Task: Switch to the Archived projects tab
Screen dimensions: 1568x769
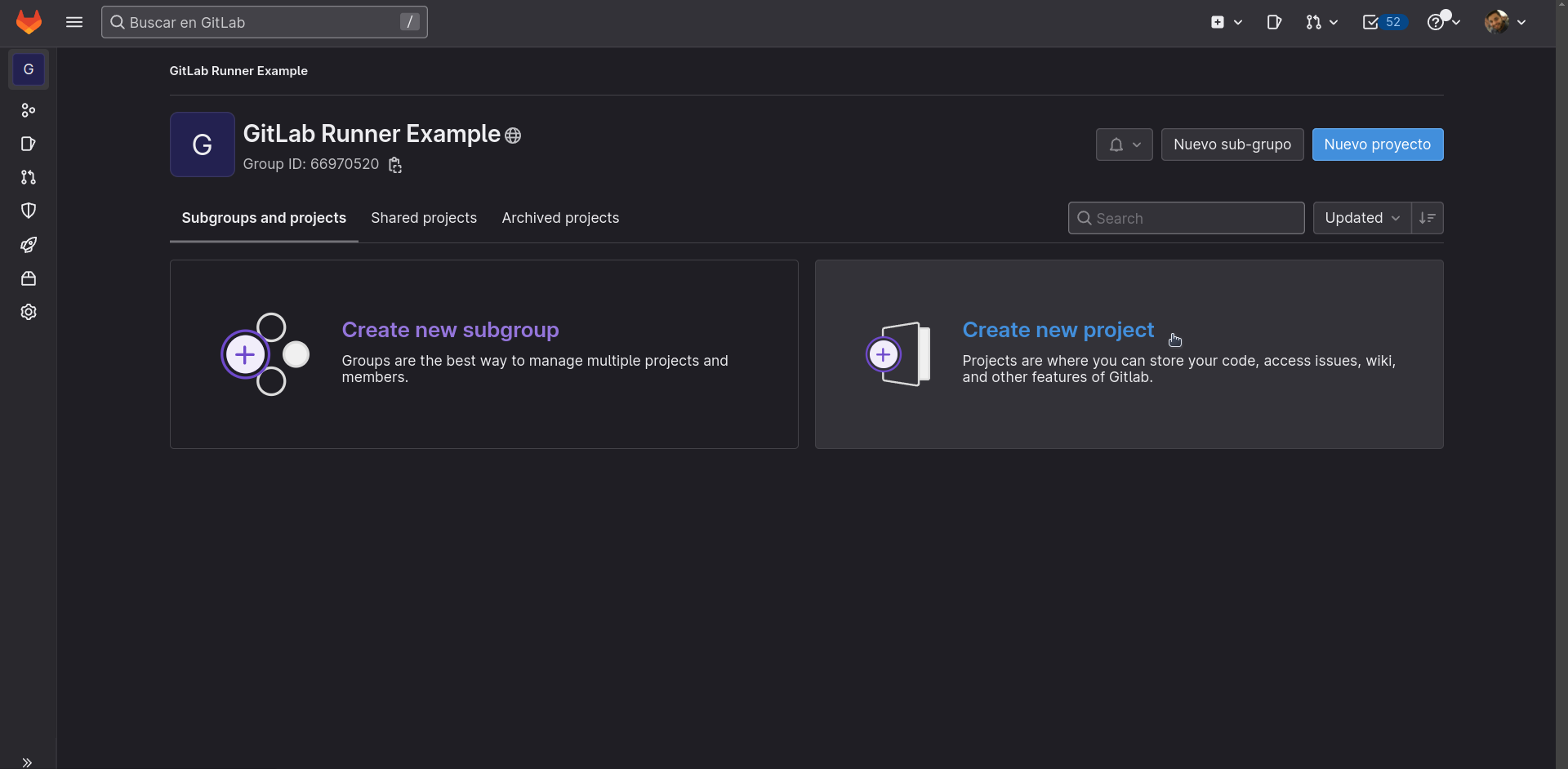Action: click(x=560, y=218)
